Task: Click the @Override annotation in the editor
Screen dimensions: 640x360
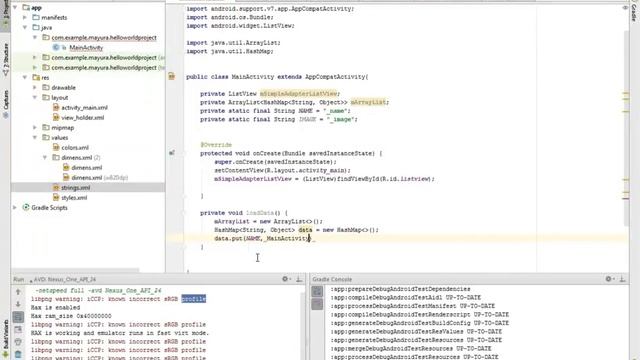Action: [216, 145]
